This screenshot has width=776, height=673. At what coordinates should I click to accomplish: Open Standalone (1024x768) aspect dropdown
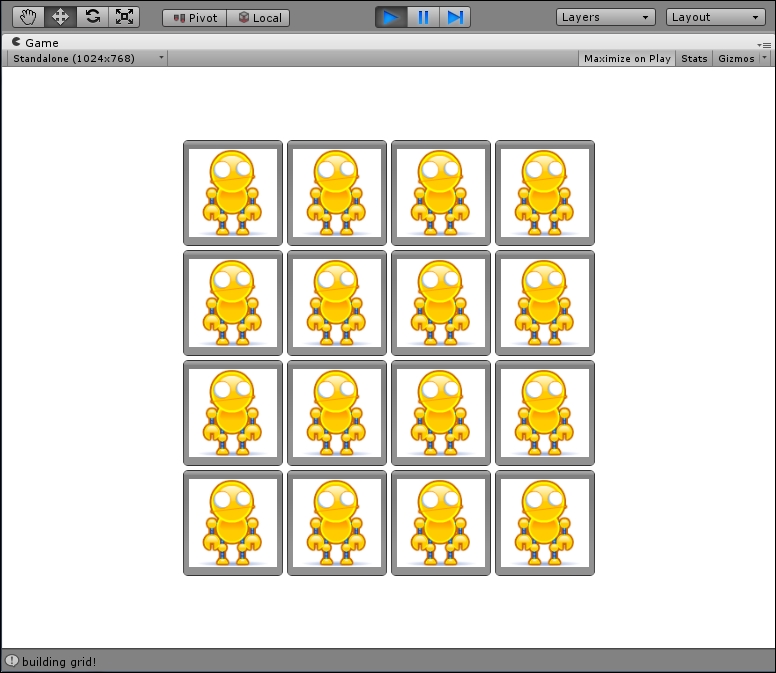[x=88, y=58]
